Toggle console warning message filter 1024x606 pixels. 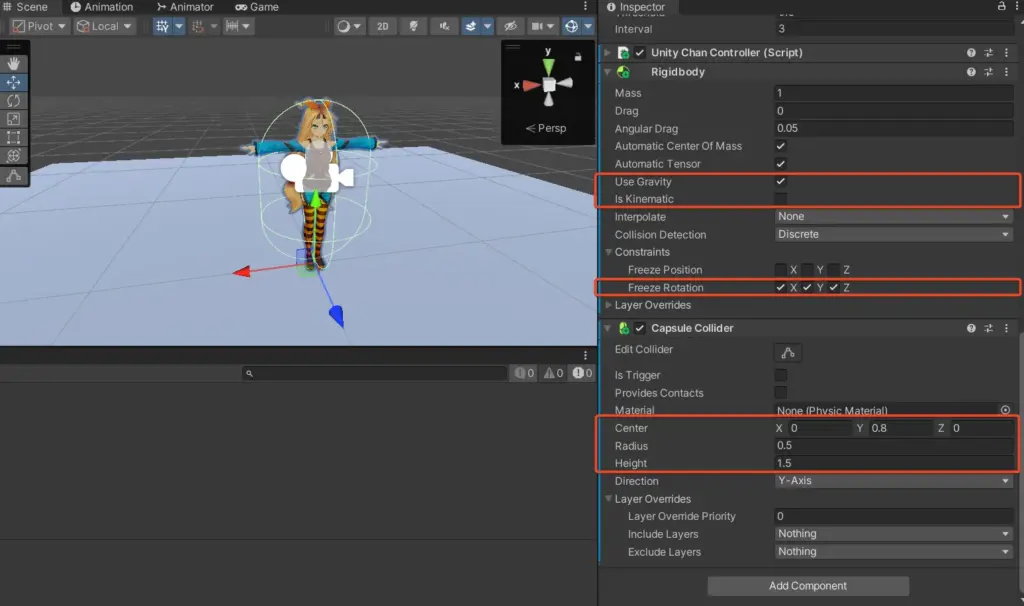[x=554, y=373]
